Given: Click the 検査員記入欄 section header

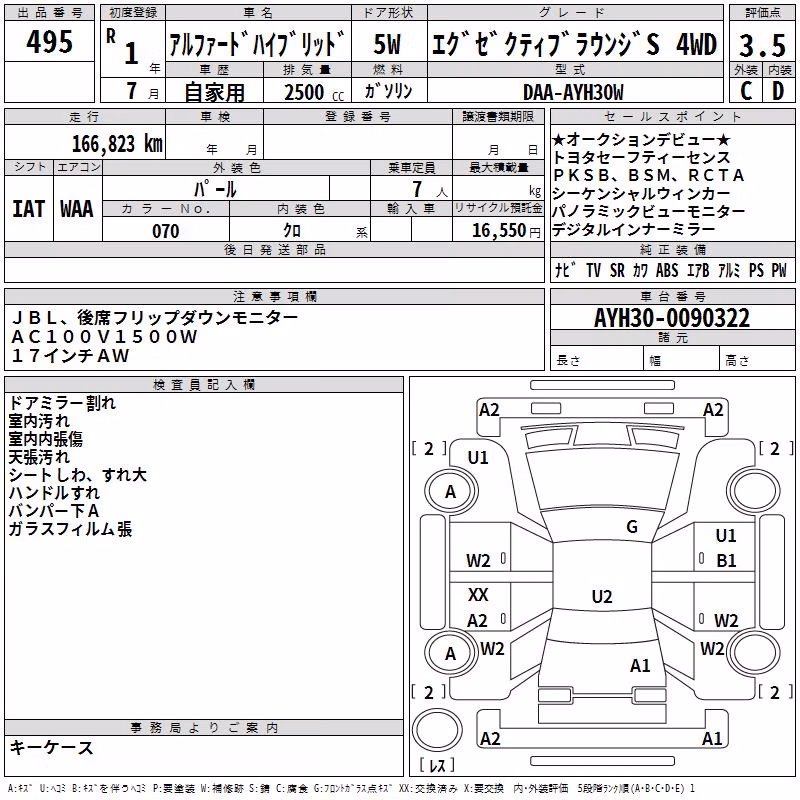Looking at the screenshot, I should tap(204, 385).
